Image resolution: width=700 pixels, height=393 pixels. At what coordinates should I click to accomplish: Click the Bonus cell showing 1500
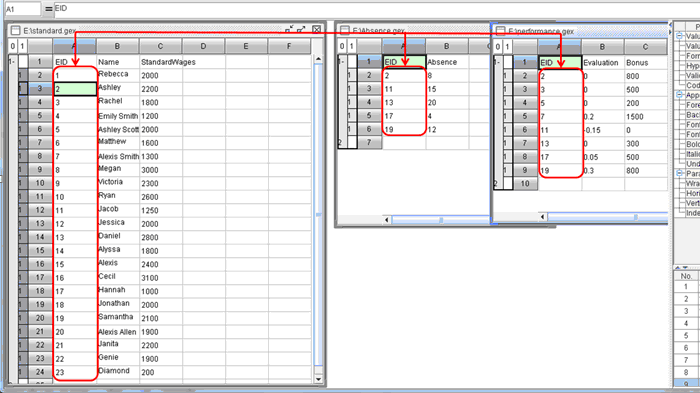tap(646, 117)
